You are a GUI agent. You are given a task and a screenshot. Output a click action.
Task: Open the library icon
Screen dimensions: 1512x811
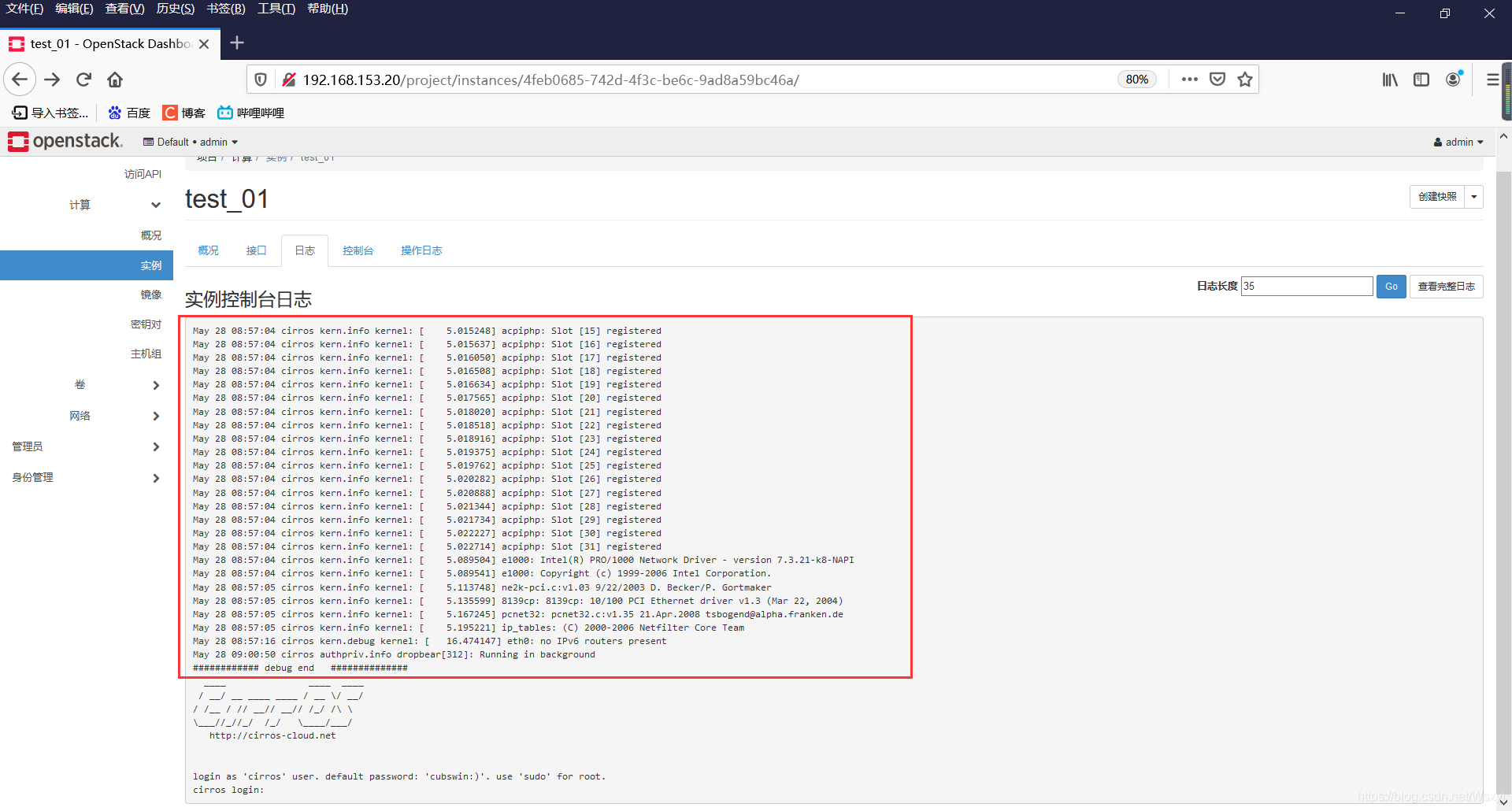click(1390, 80)
